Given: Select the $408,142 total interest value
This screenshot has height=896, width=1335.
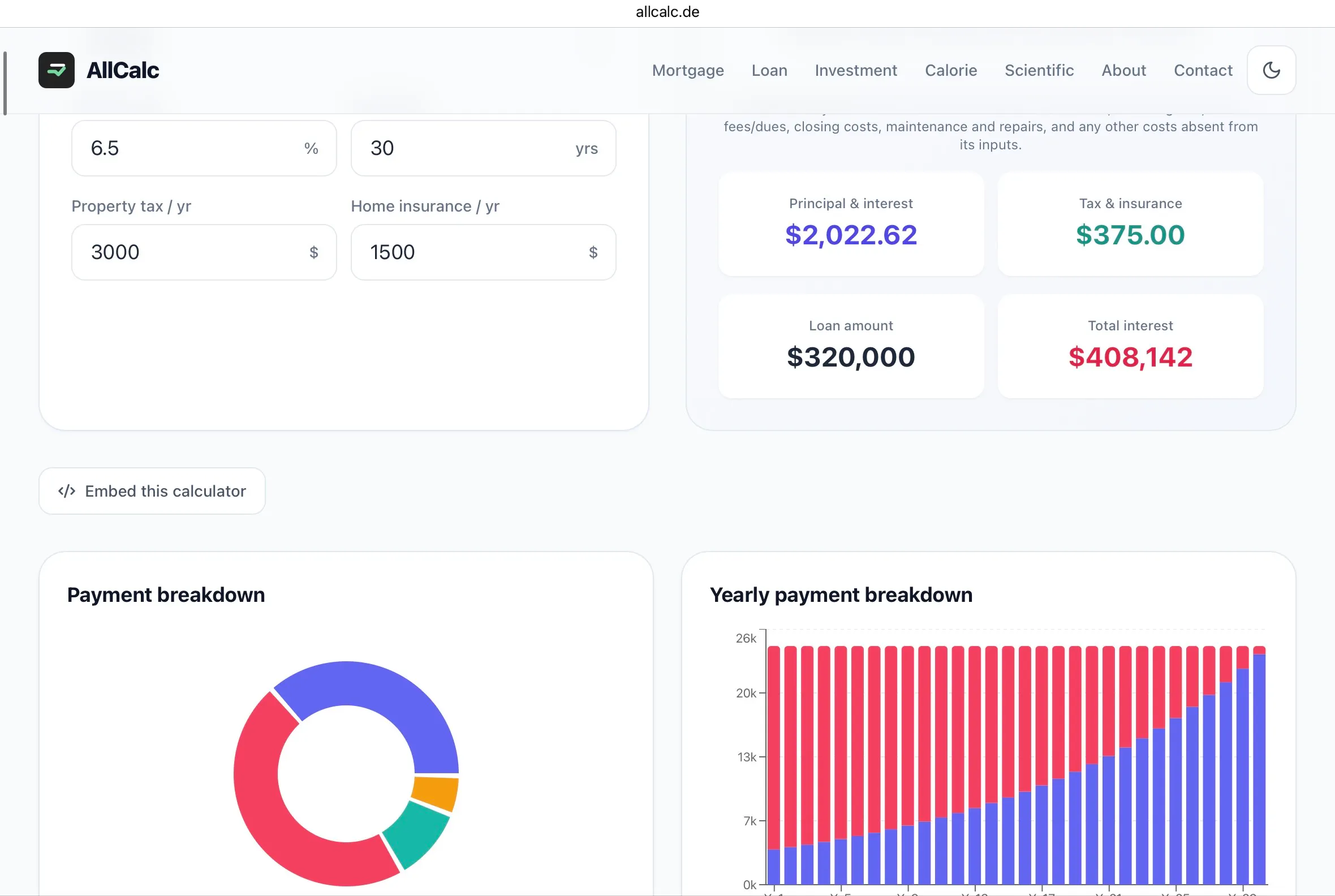Looking at the screenshot, I should 1130,357.
